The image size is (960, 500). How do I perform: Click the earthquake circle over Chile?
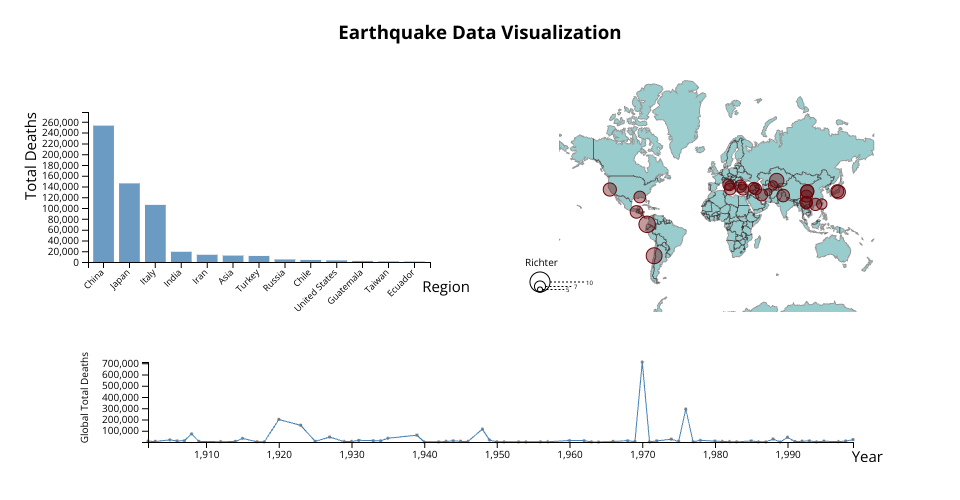(654, 255)
